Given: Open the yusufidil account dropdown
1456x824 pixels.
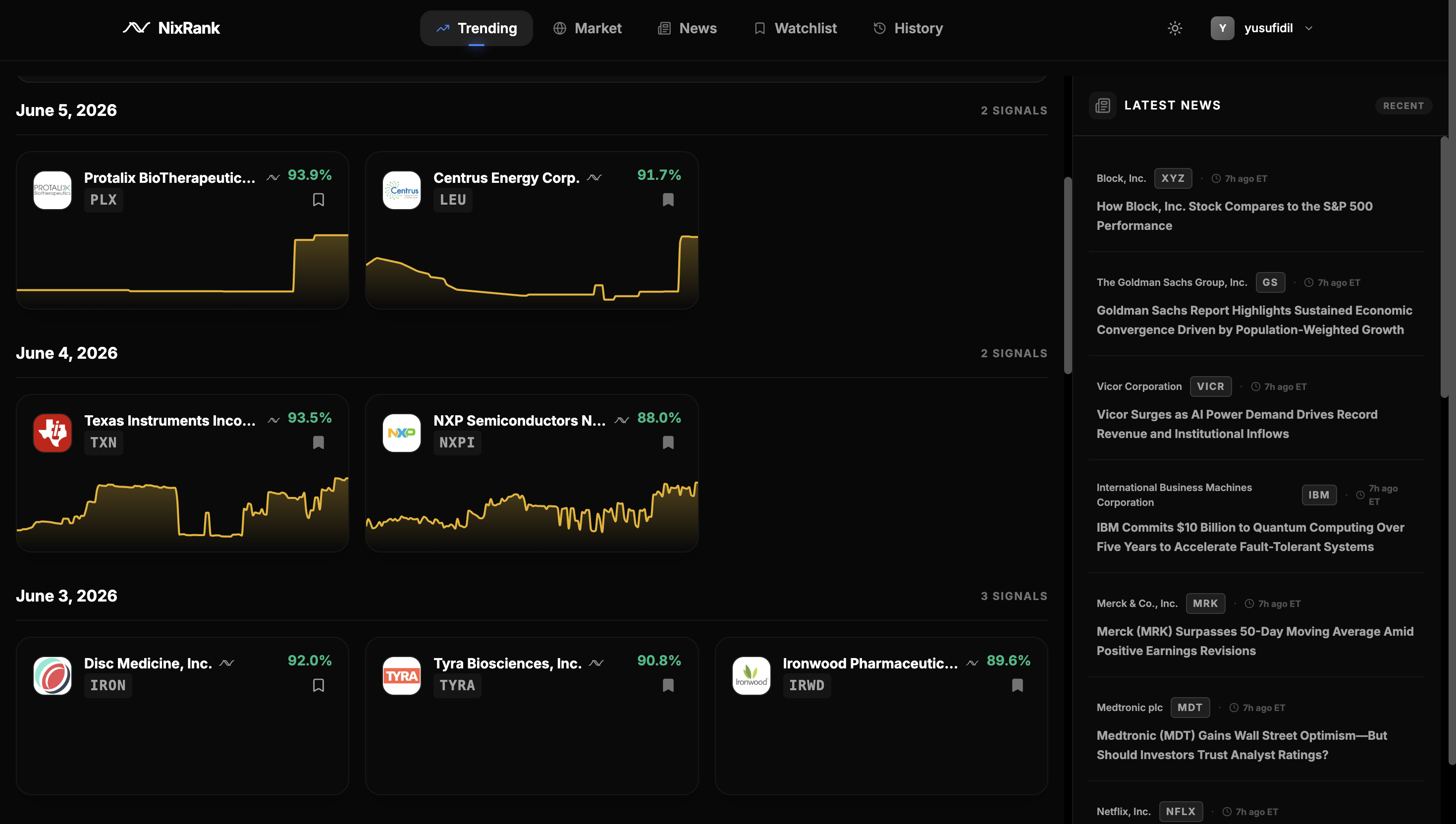Looking at the screenshot, I should pyautogui.click(x=1262, y=28).
